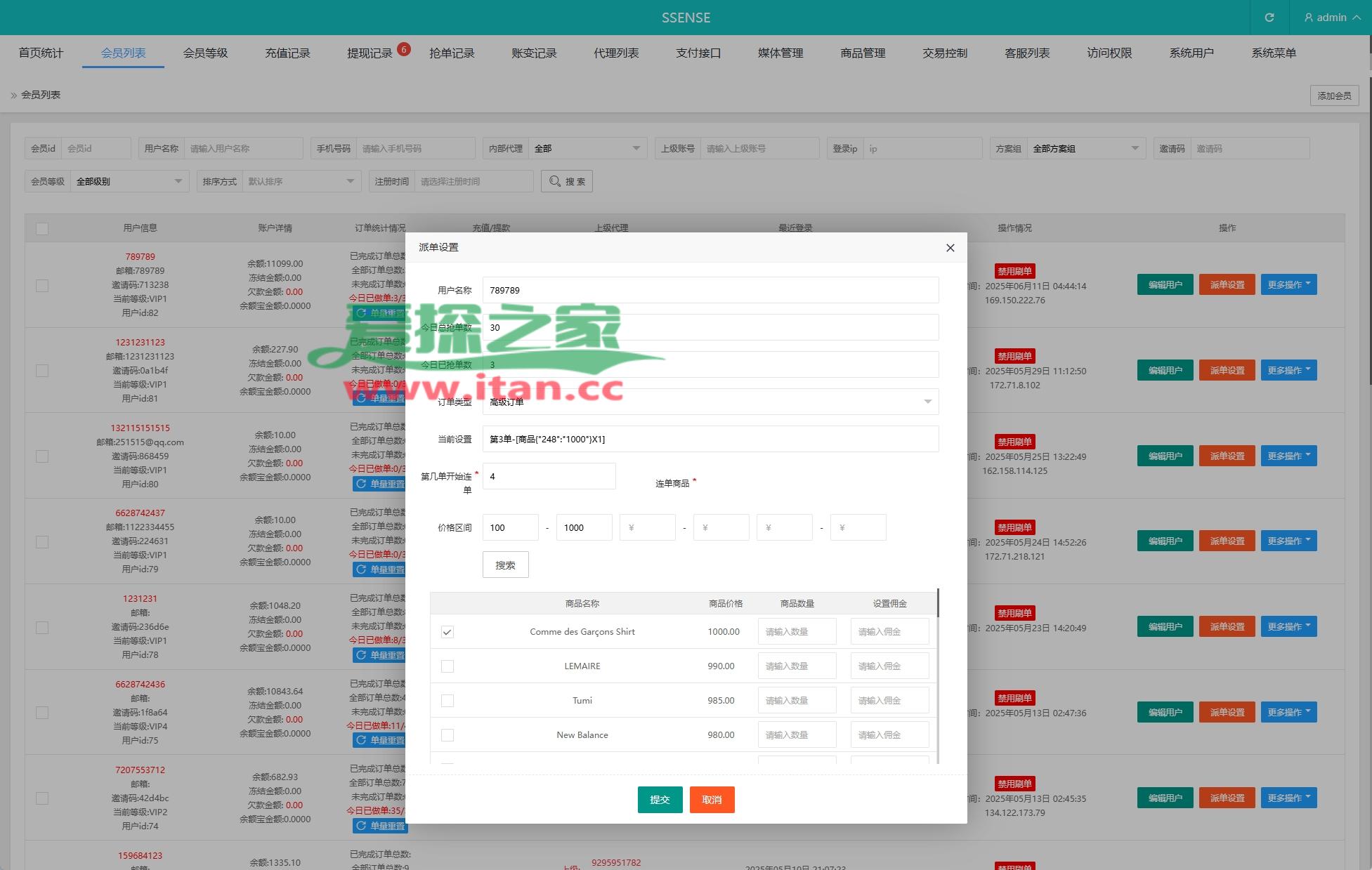This screenshot has height=870, width=1372.
Task: Click commission input for Tumi row
Action: (x=889, y=701)
